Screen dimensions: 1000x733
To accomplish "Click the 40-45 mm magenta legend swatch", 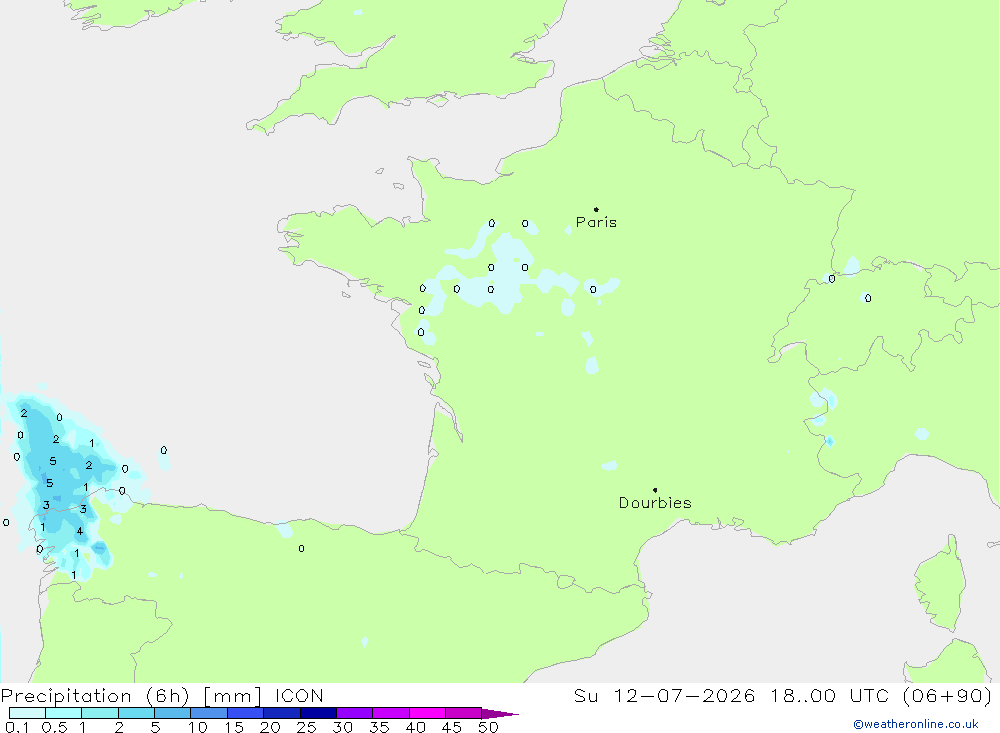I will point(427,713).
